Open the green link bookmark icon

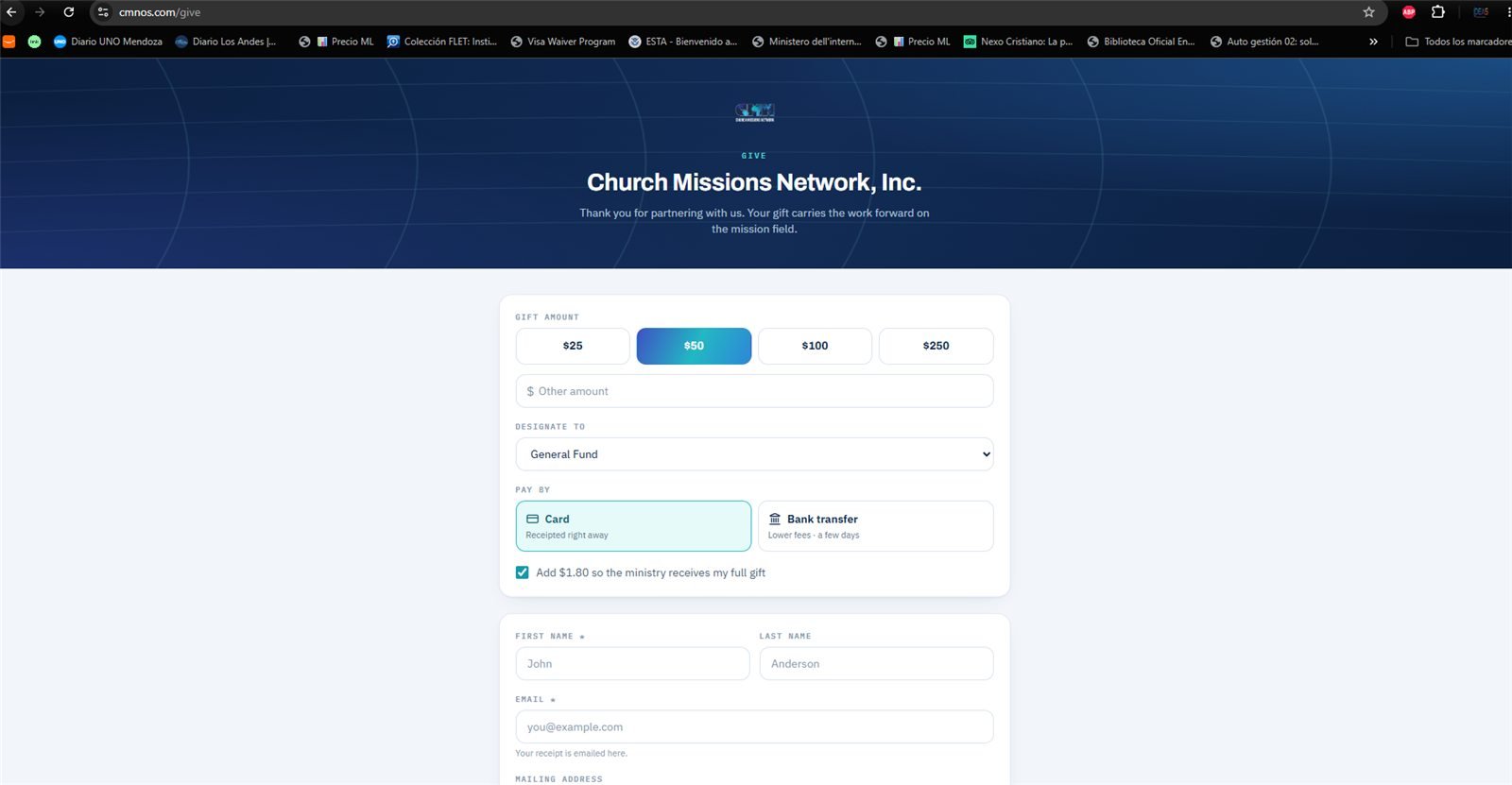click(x=35, y=42)
